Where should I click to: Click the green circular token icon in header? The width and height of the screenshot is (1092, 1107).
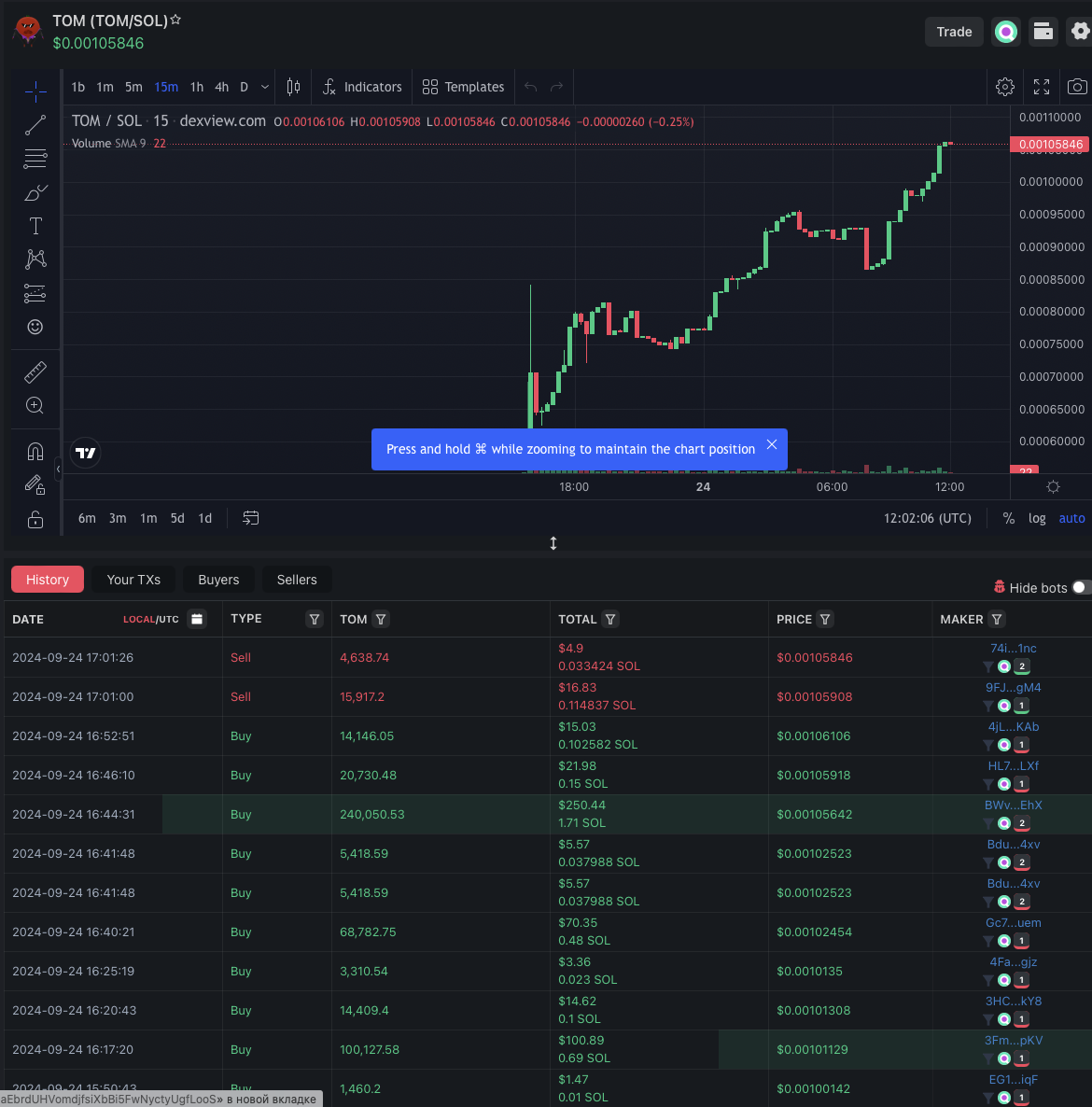[1006, 32]
